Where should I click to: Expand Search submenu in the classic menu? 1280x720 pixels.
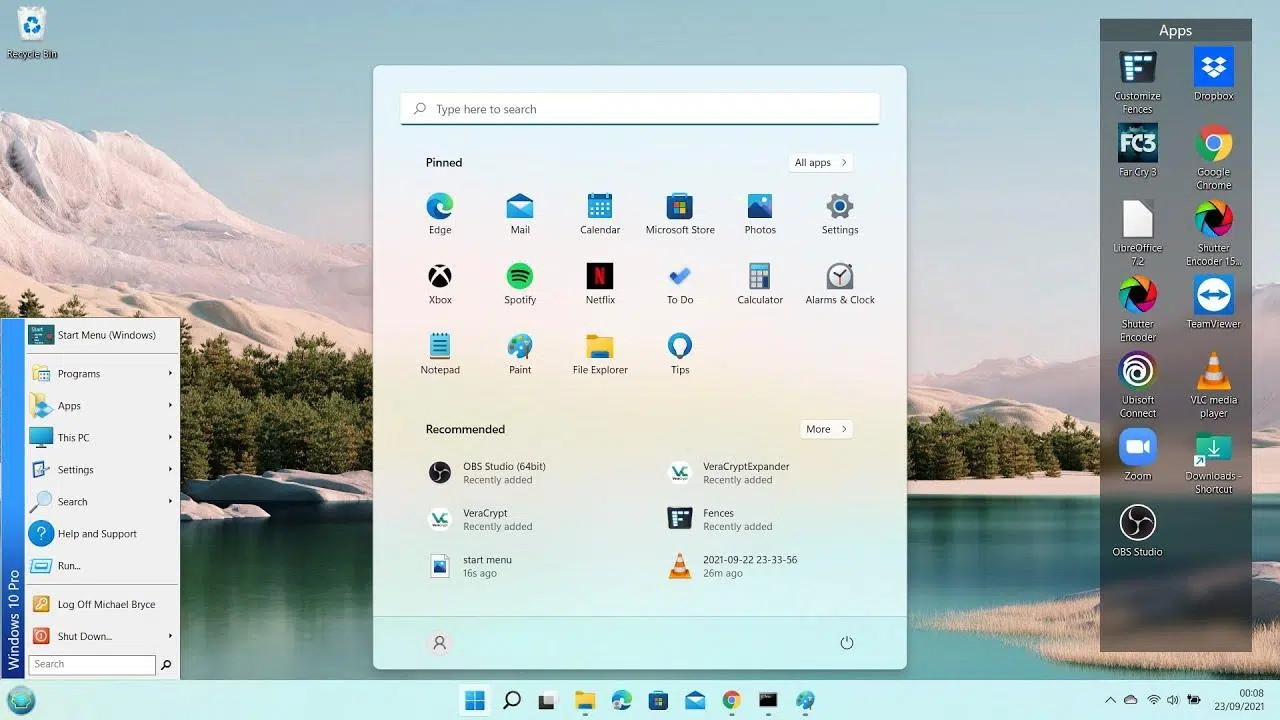102,502
